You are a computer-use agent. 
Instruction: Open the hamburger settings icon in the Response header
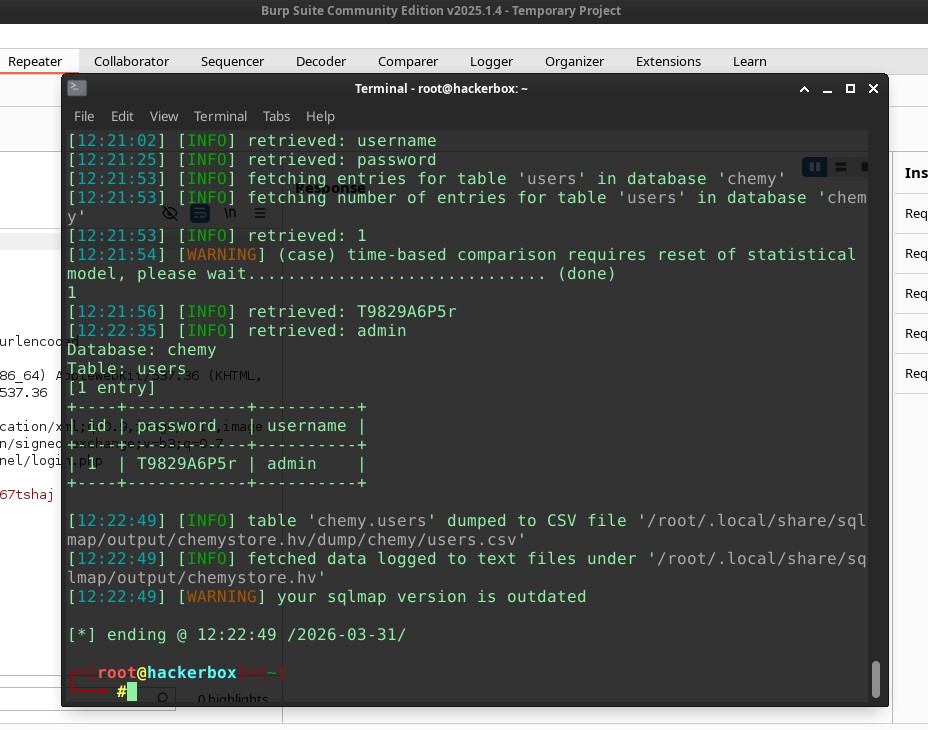click(260, 213)
